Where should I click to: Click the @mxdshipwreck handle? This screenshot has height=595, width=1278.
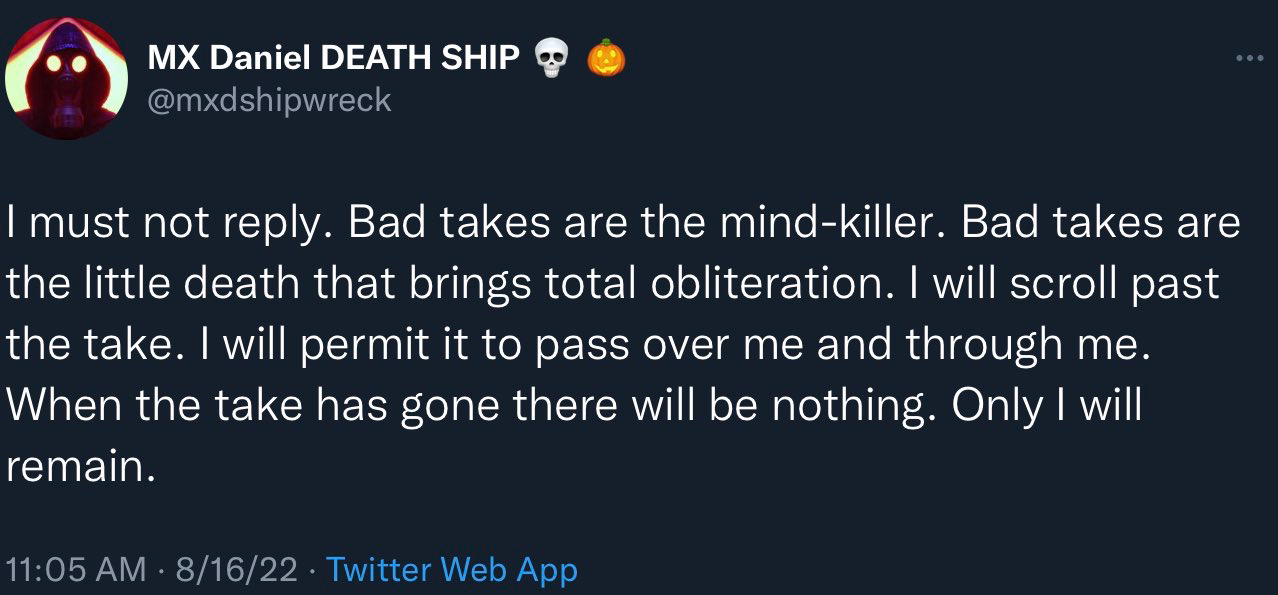point(269,100)
